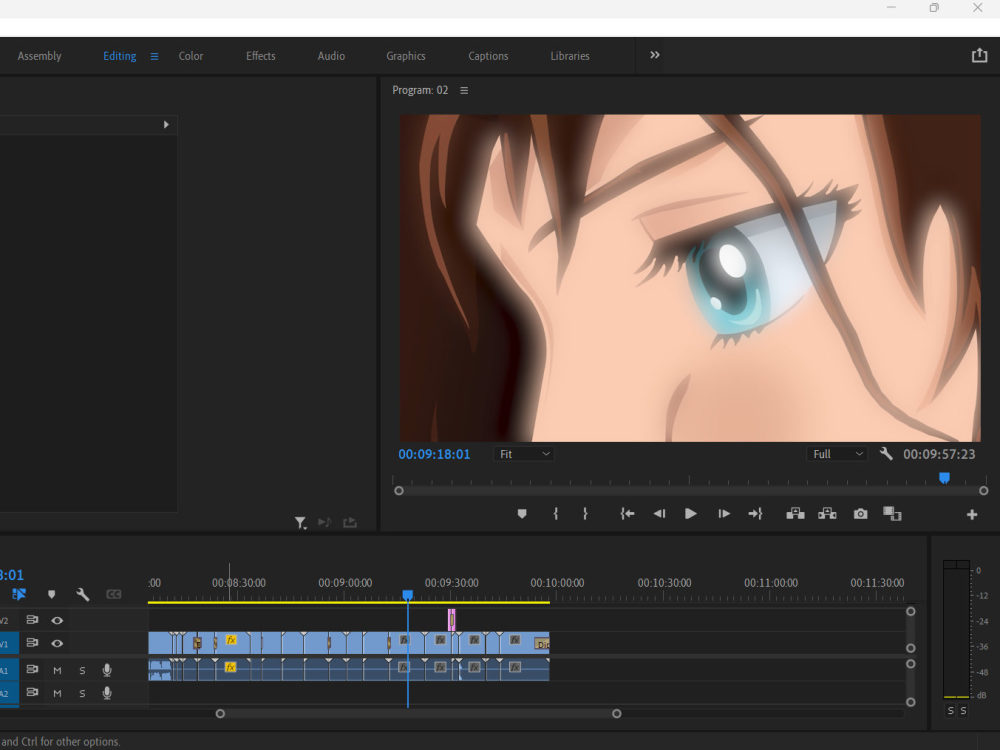
Task: Enable voice-over record on A1
Action: [107, 670]
